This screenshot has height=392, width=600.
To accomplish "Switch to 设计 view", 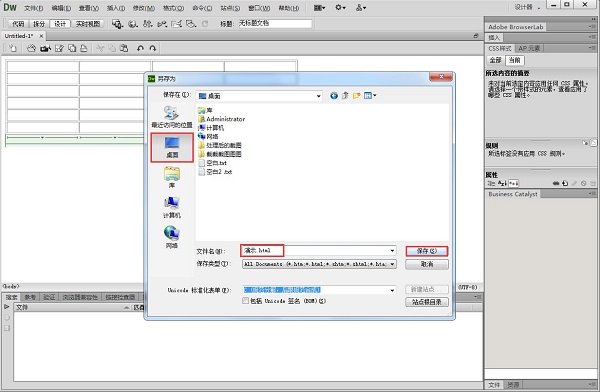I will point(60,24).
